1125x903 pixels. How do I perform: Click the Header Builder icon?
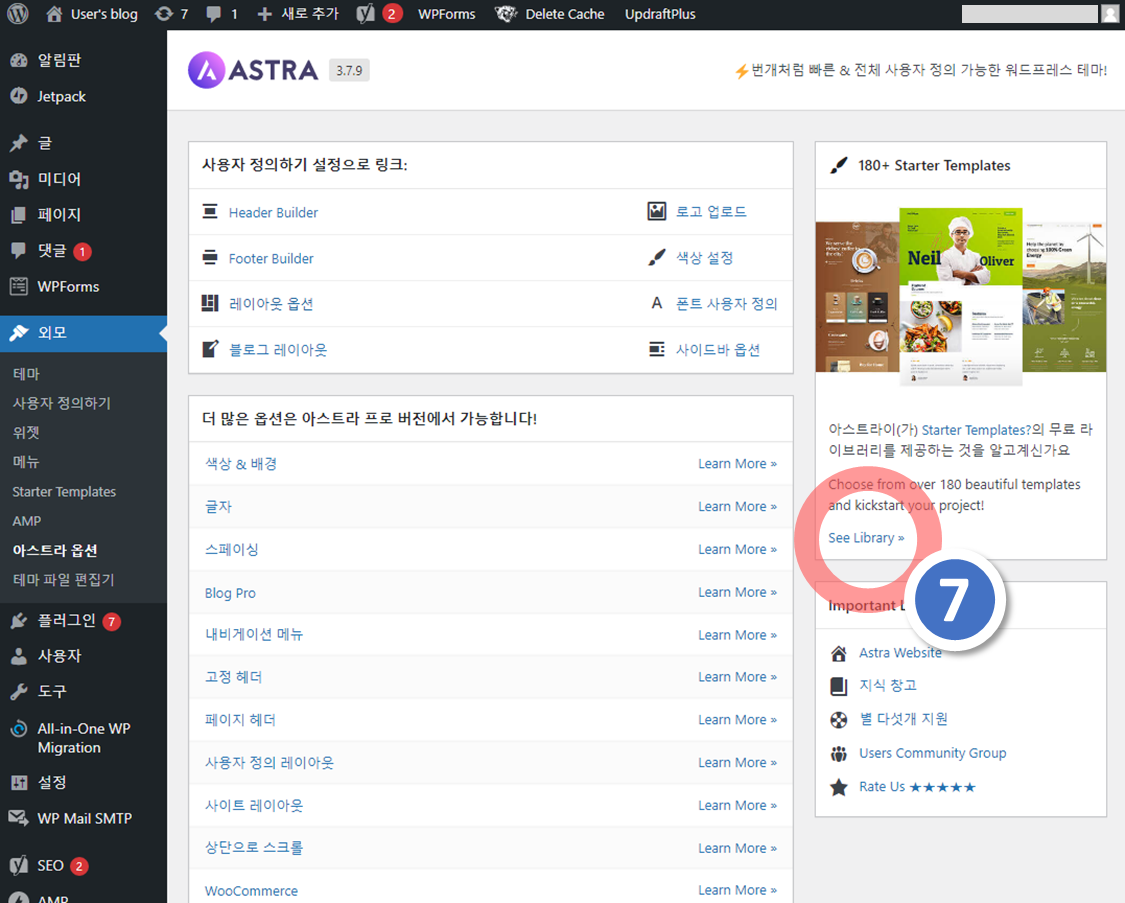pos(210,212)
